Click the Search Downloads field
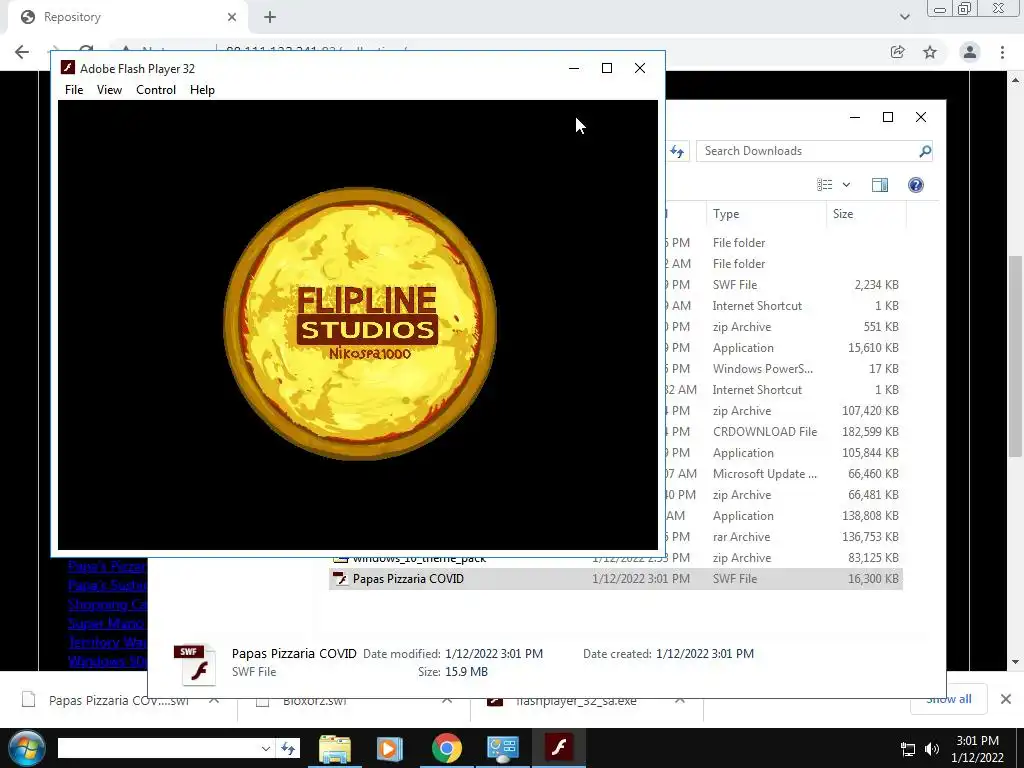 point(814,151)
